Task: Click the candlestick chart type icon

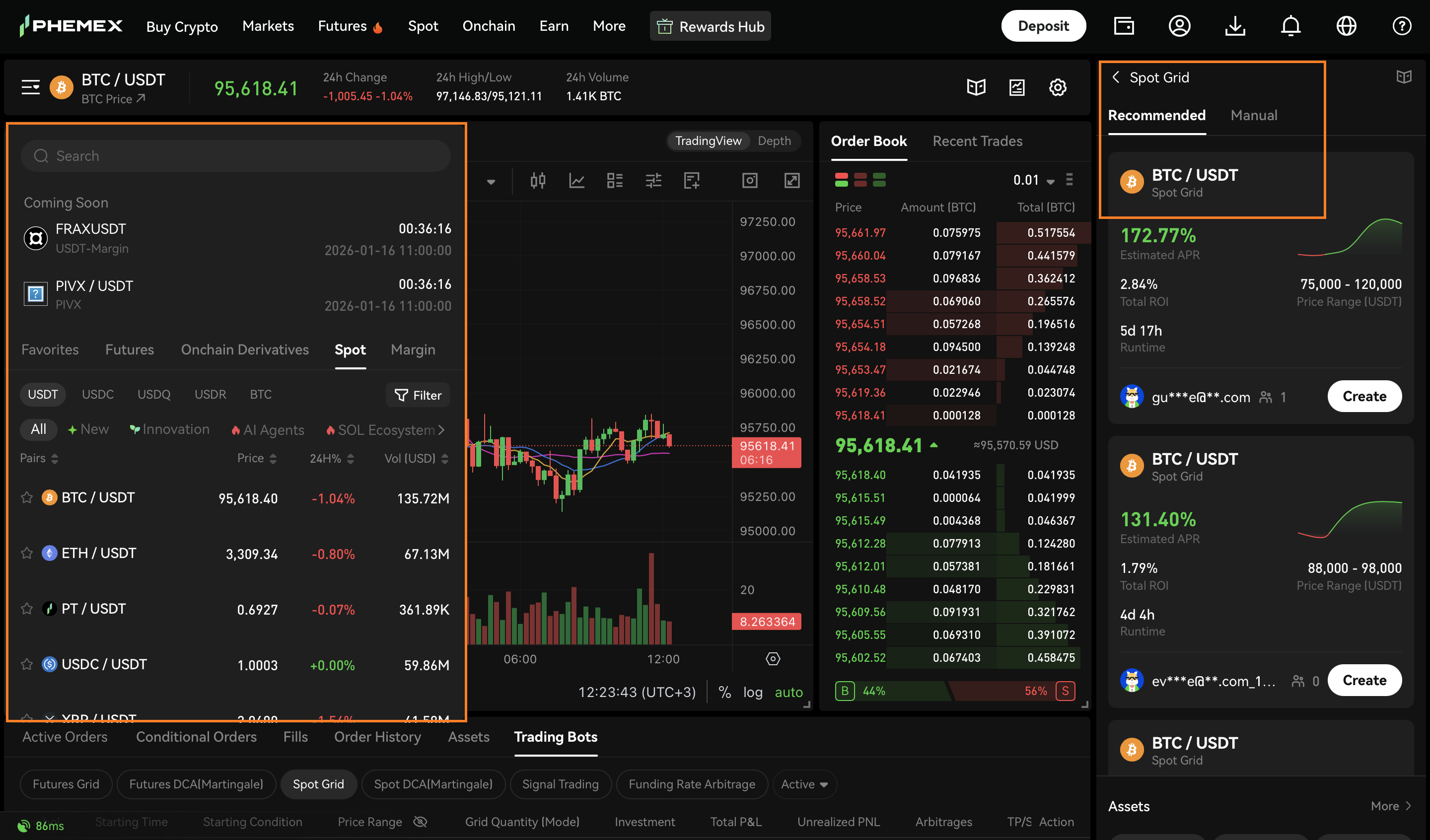Action: click(537, 181)
